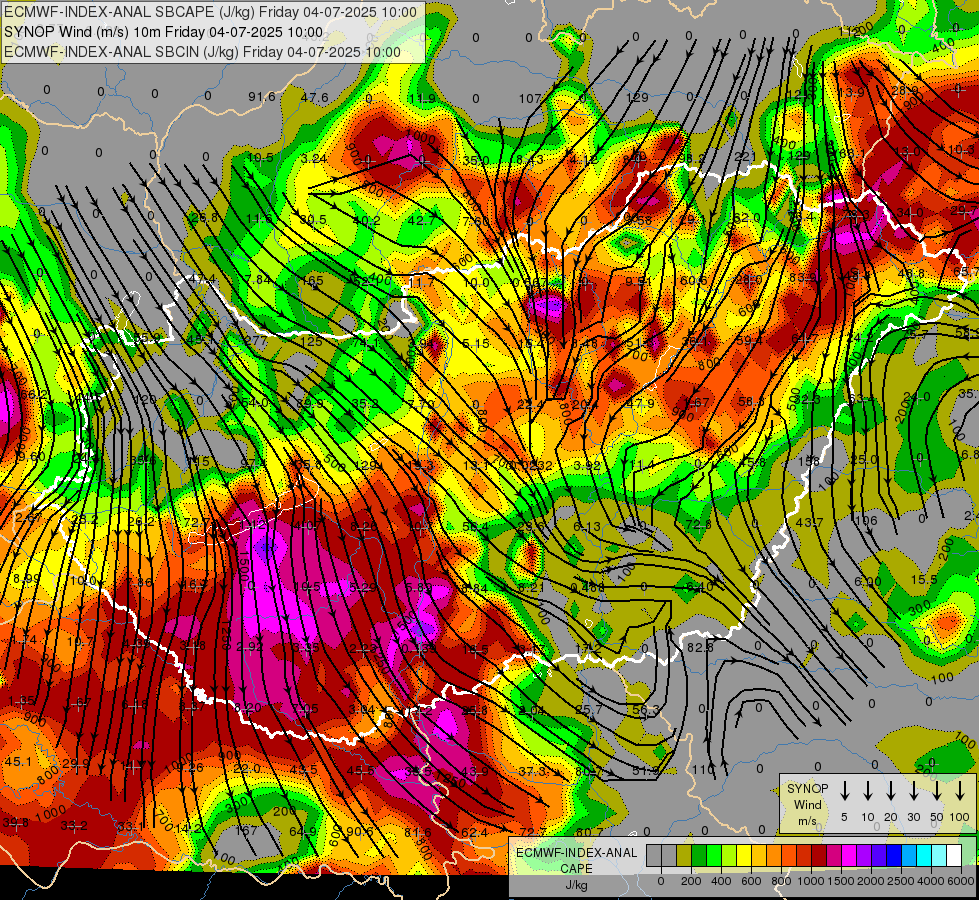This screenshot has width=979, height=900.
Task: Select the pale light-cyan CAPE legend swatch
Action: click(x=939, y=856)
